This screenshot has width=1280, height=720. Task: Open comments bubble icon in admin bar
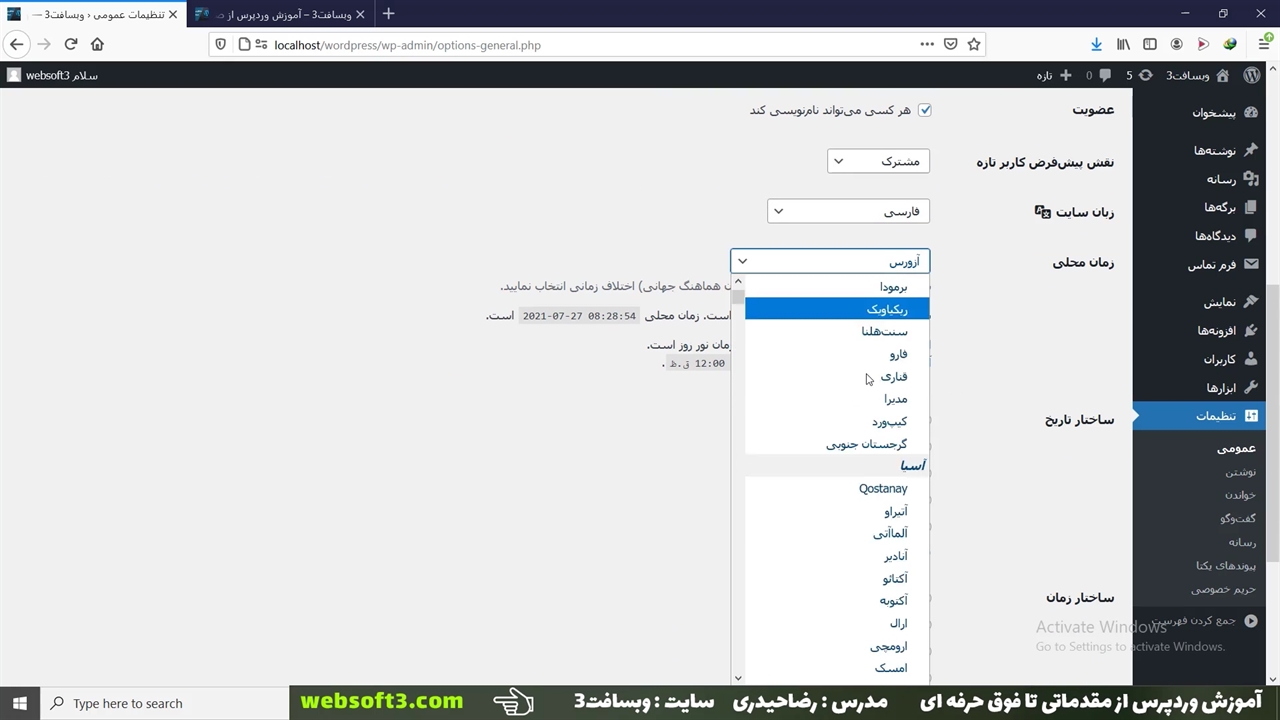pyautogui.click(x=1103, y=75)
